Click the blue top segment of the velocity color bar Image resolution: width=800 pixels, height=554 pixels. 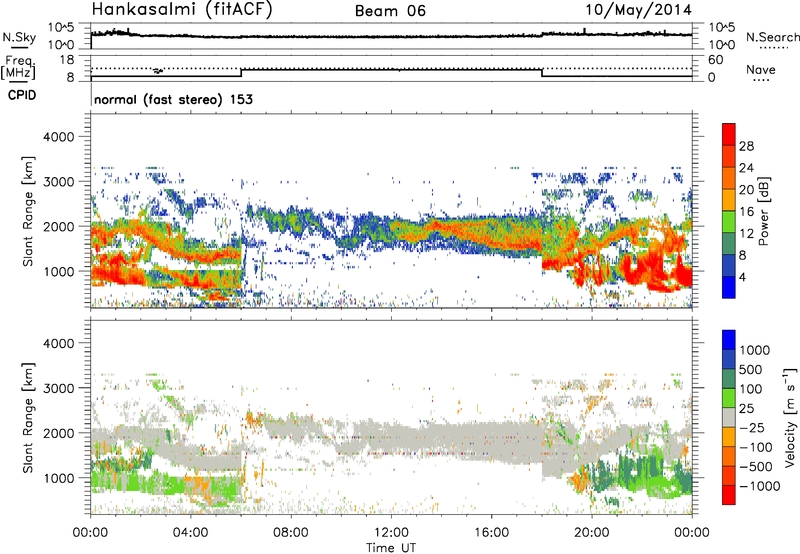[x=729, y=340]
